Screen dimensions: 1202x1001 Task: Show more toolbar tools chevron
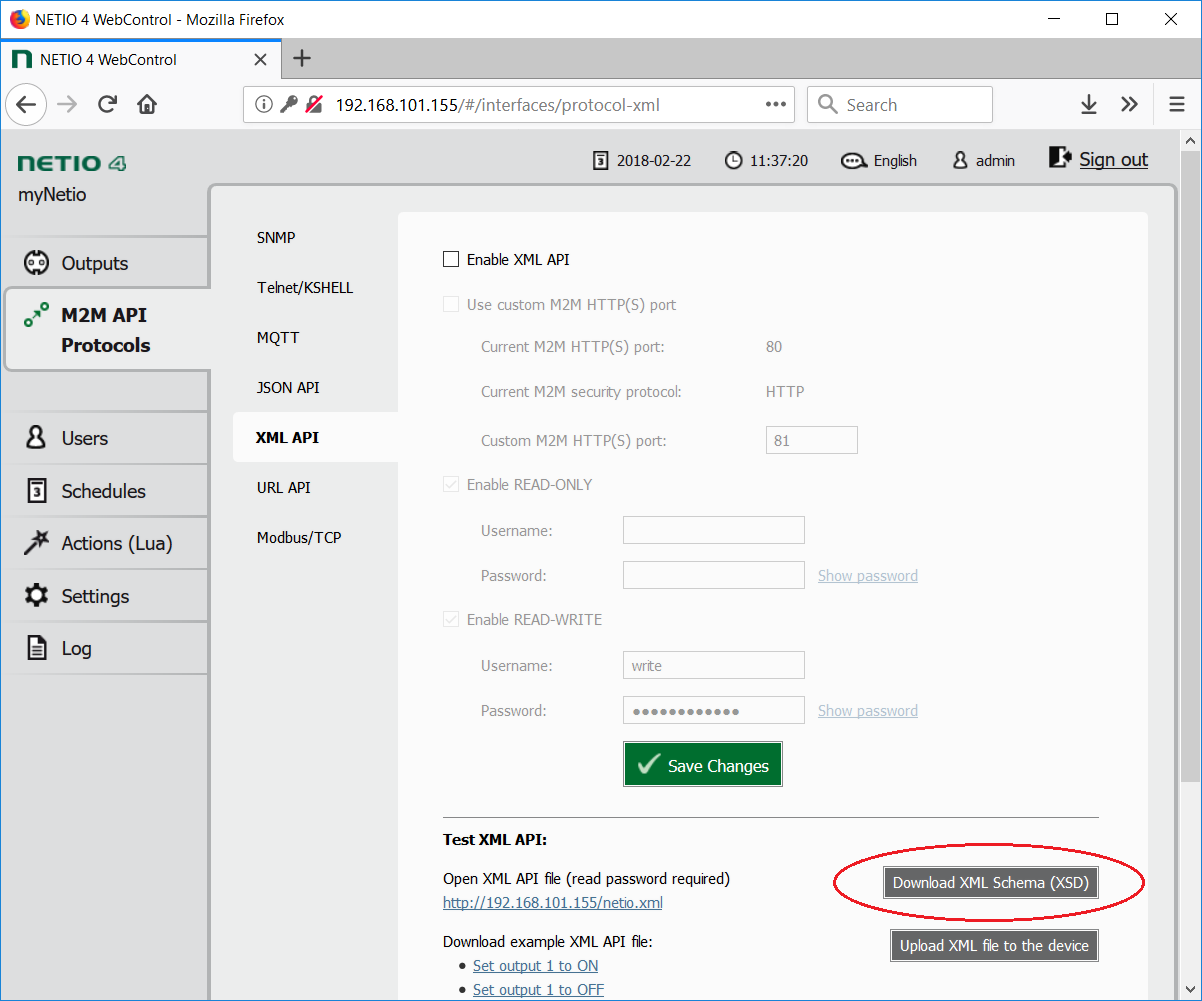tap(1129, 105)
